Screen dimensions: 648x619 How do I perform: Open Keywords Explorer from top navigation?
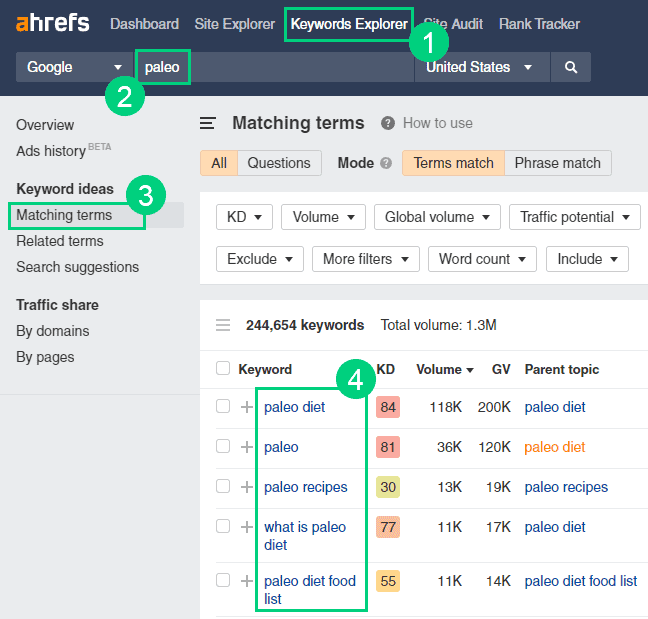pos(349,24)
